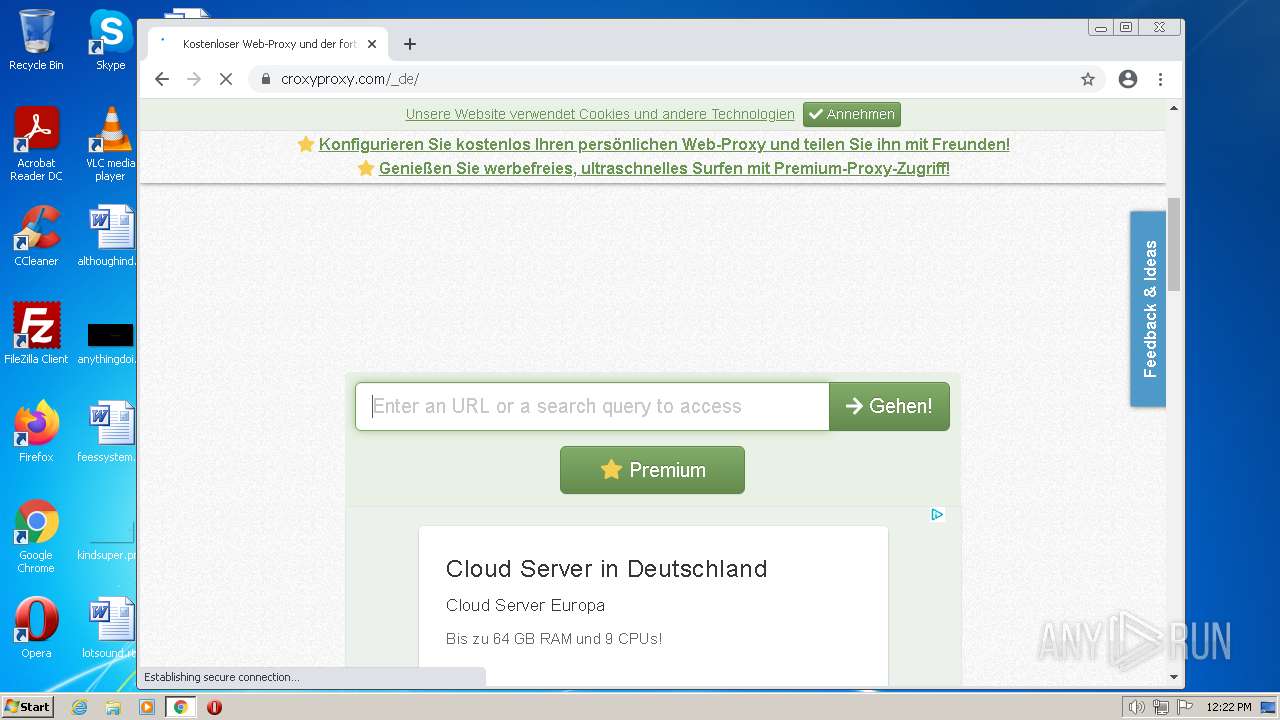Open the FileZilla Client shortcut
The height and width of the screenshot is (720, 1280).
pyautogui.click(x=36, y=334)
